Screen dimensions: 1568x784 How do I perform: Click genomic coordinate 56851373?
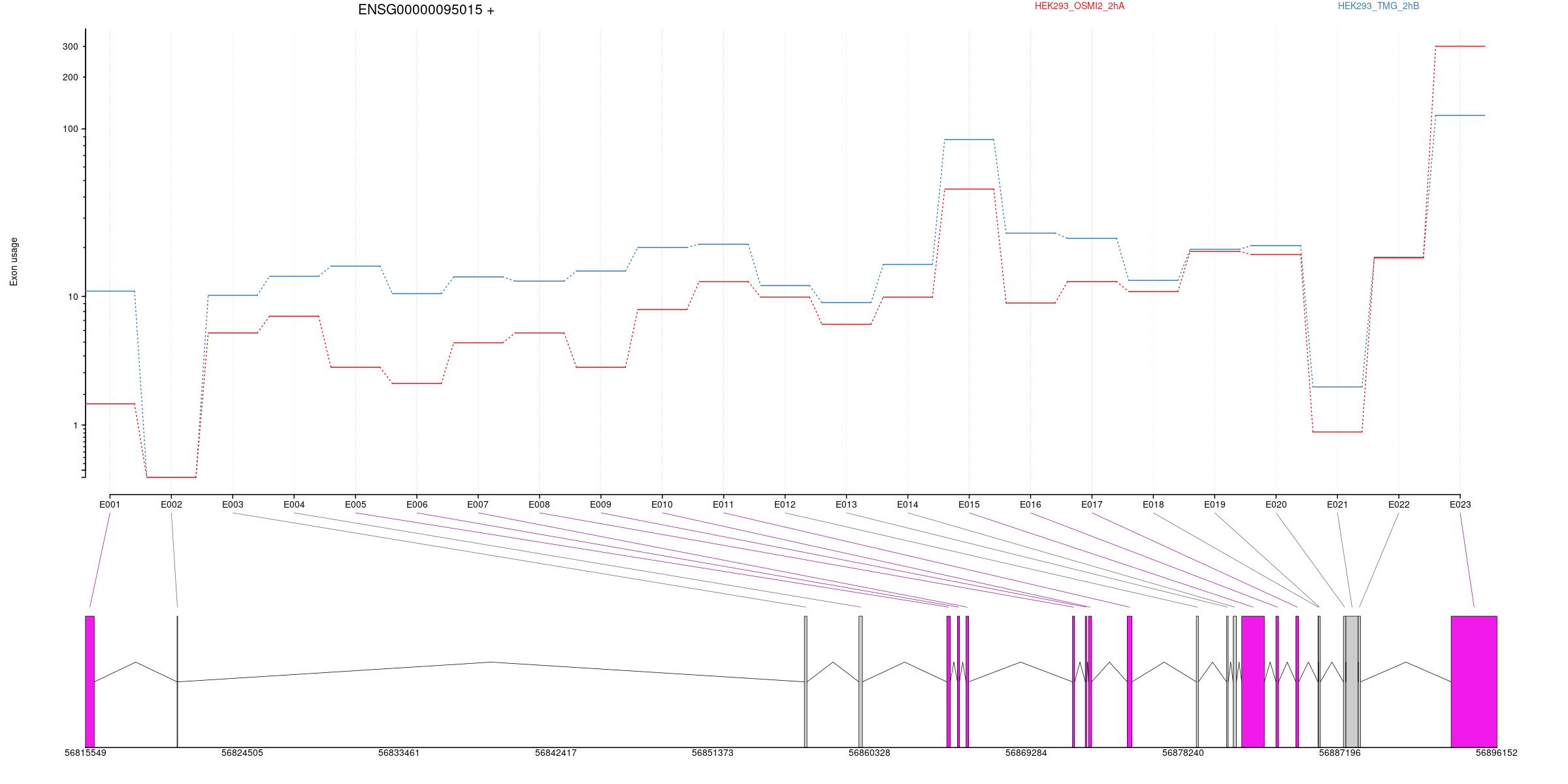pyautogui.click(x=713, y=753)
